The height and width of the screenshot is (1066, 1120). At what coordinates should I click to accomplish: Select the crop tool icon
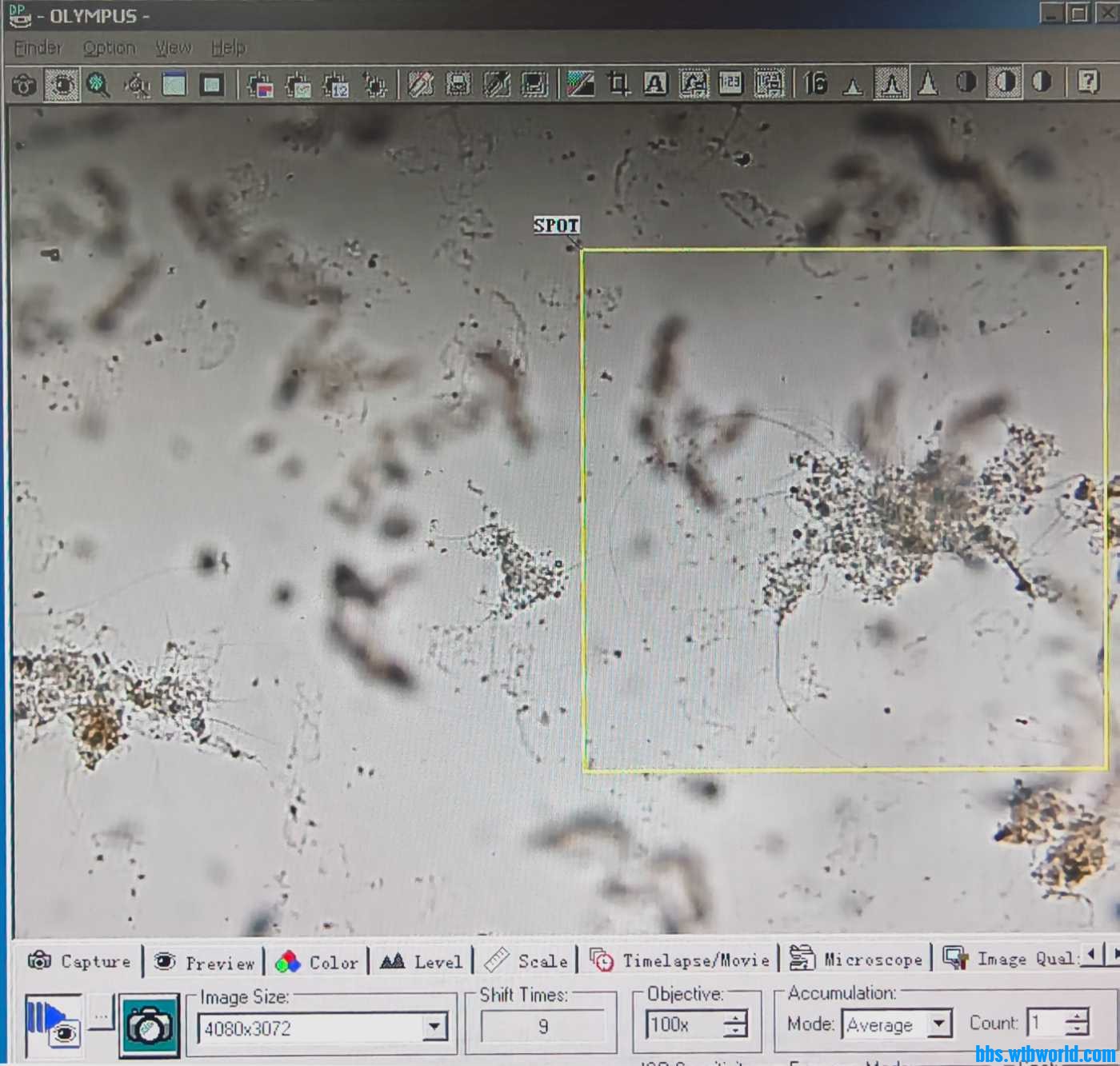click(x=618, y=83)
